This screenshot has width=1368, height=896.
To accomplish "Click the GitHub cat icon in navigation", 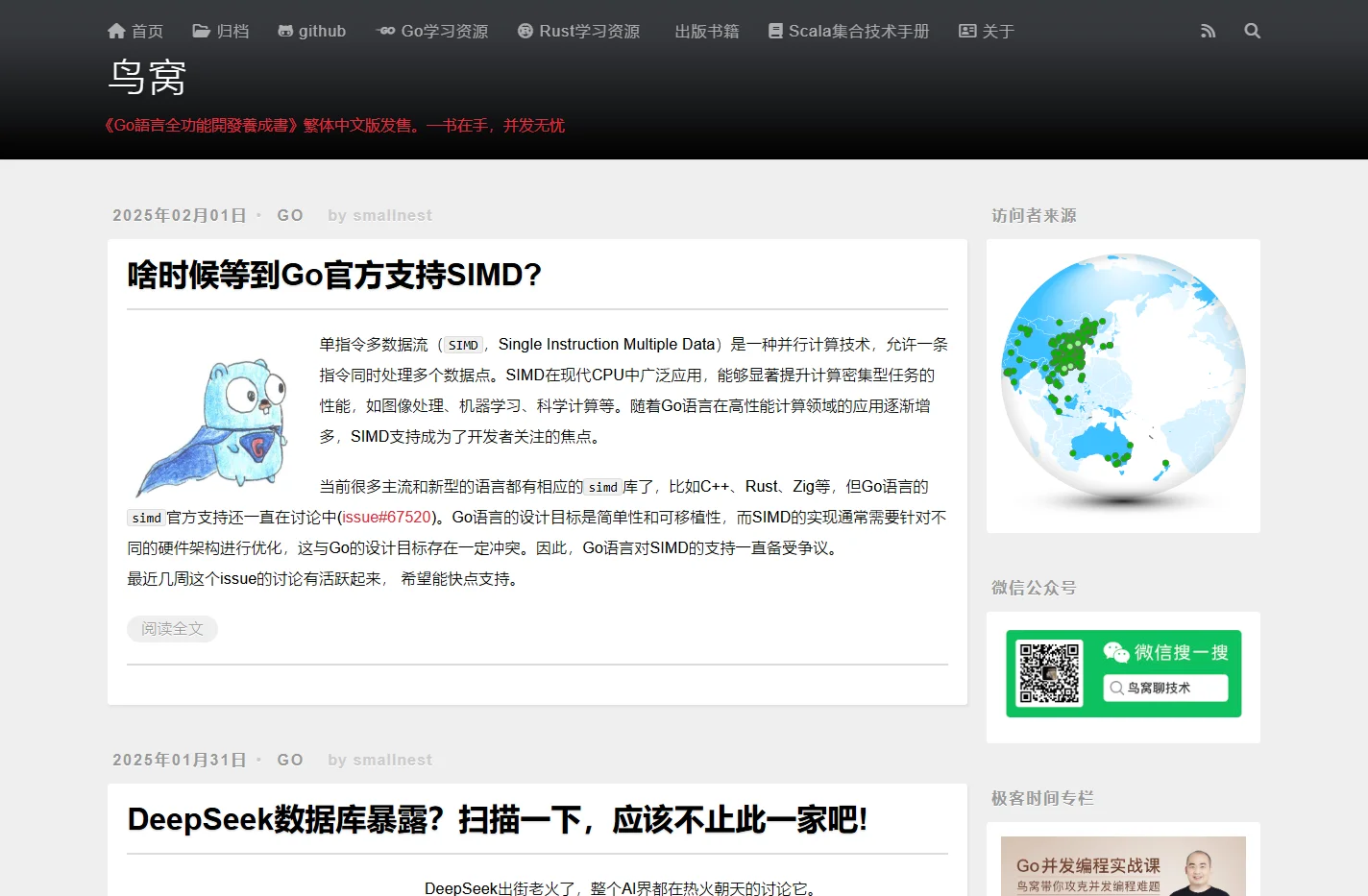I will (285, 31).
